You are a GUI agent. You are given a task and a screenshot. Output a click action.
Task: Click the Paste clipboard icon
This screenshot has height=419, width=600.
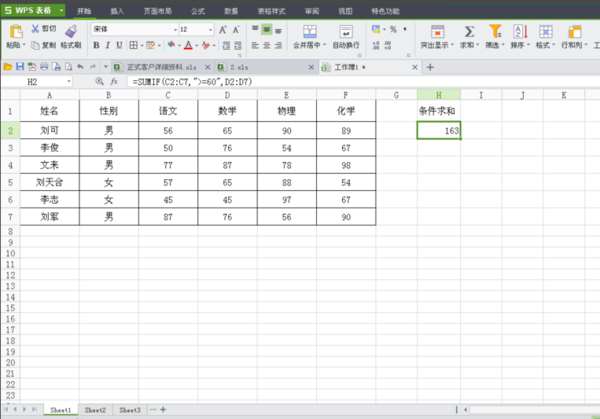pos(16,32)
